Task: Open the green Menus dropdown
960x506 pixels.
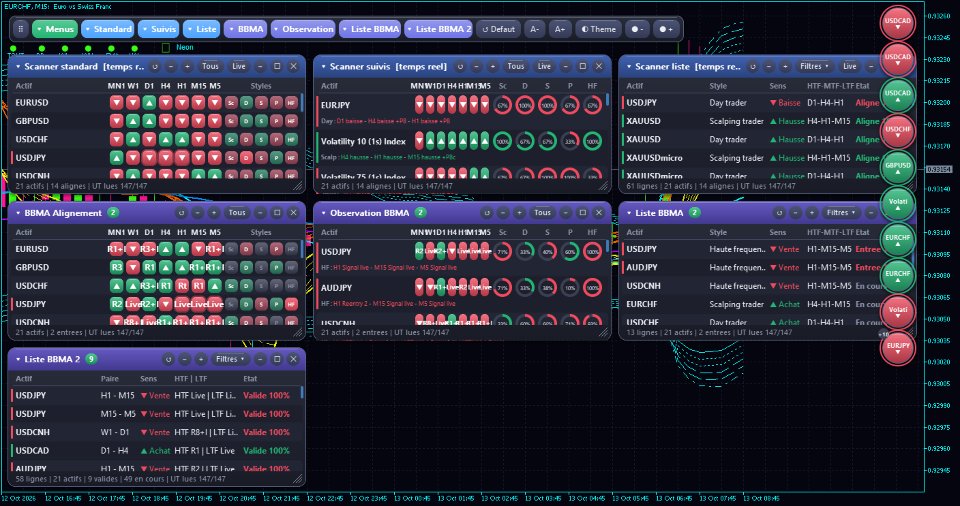Action: [x=54, y=29]
